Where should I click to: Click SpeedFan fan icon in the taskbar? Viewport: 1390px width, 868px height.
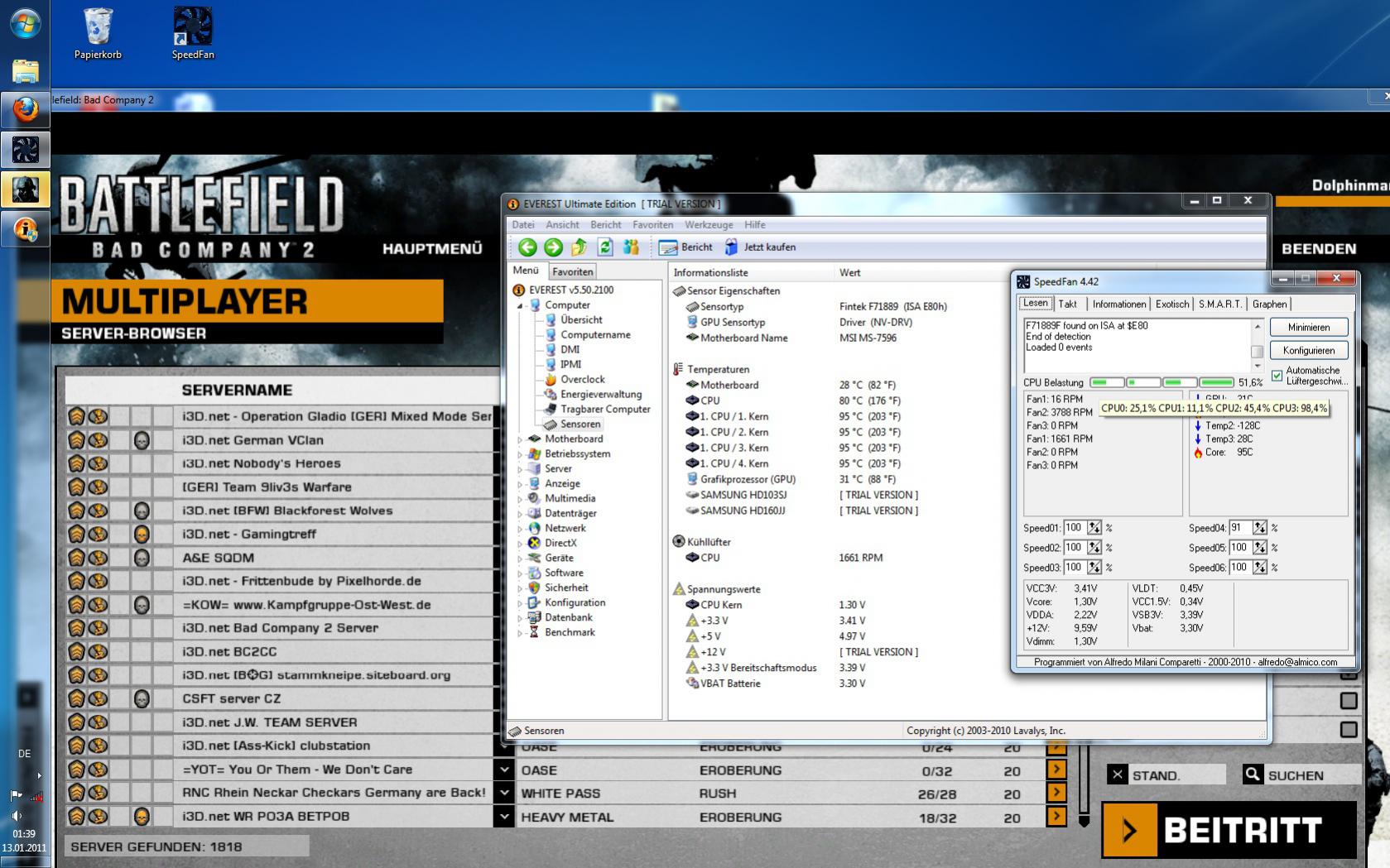point(26,150)
